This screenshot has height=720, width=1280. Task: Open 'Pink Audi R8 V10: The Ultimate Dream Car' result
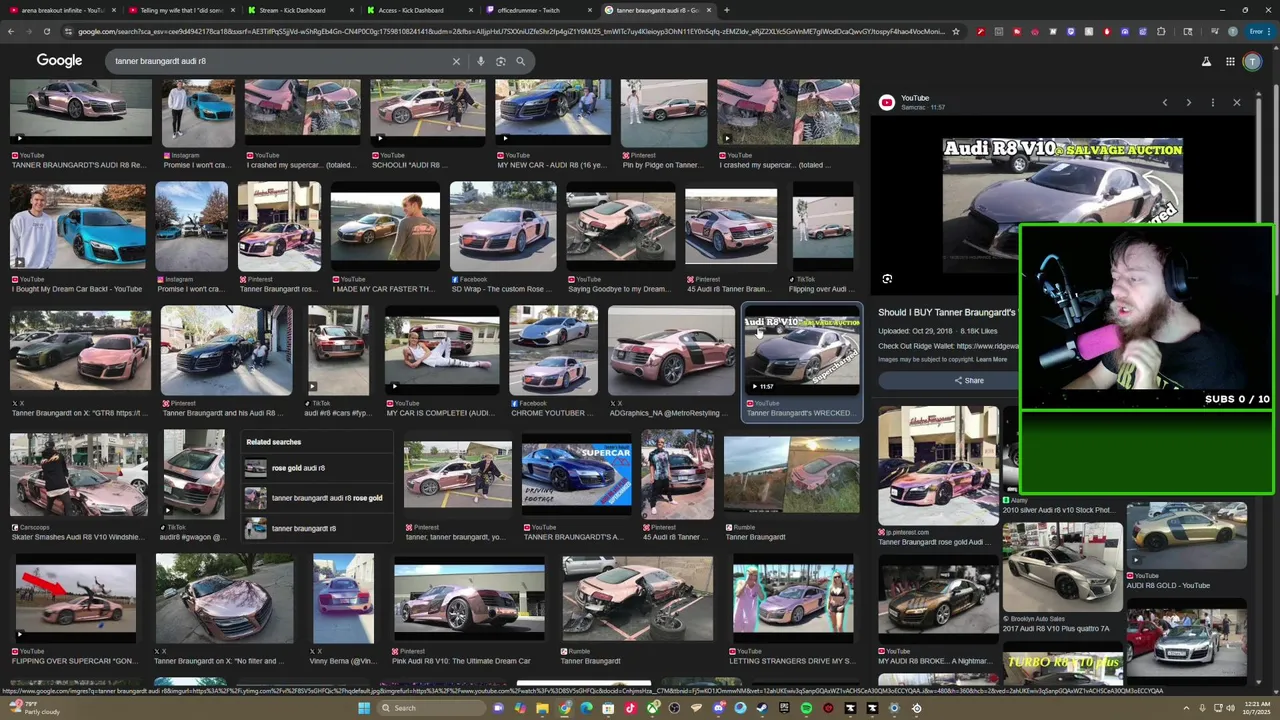coord(469,598)
